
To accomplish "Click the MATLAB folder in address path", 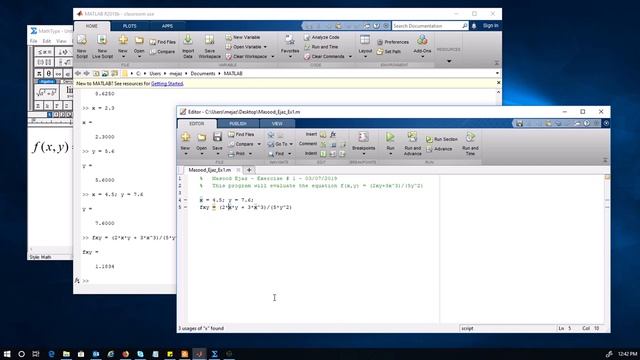I will click(x=233, y=73).
